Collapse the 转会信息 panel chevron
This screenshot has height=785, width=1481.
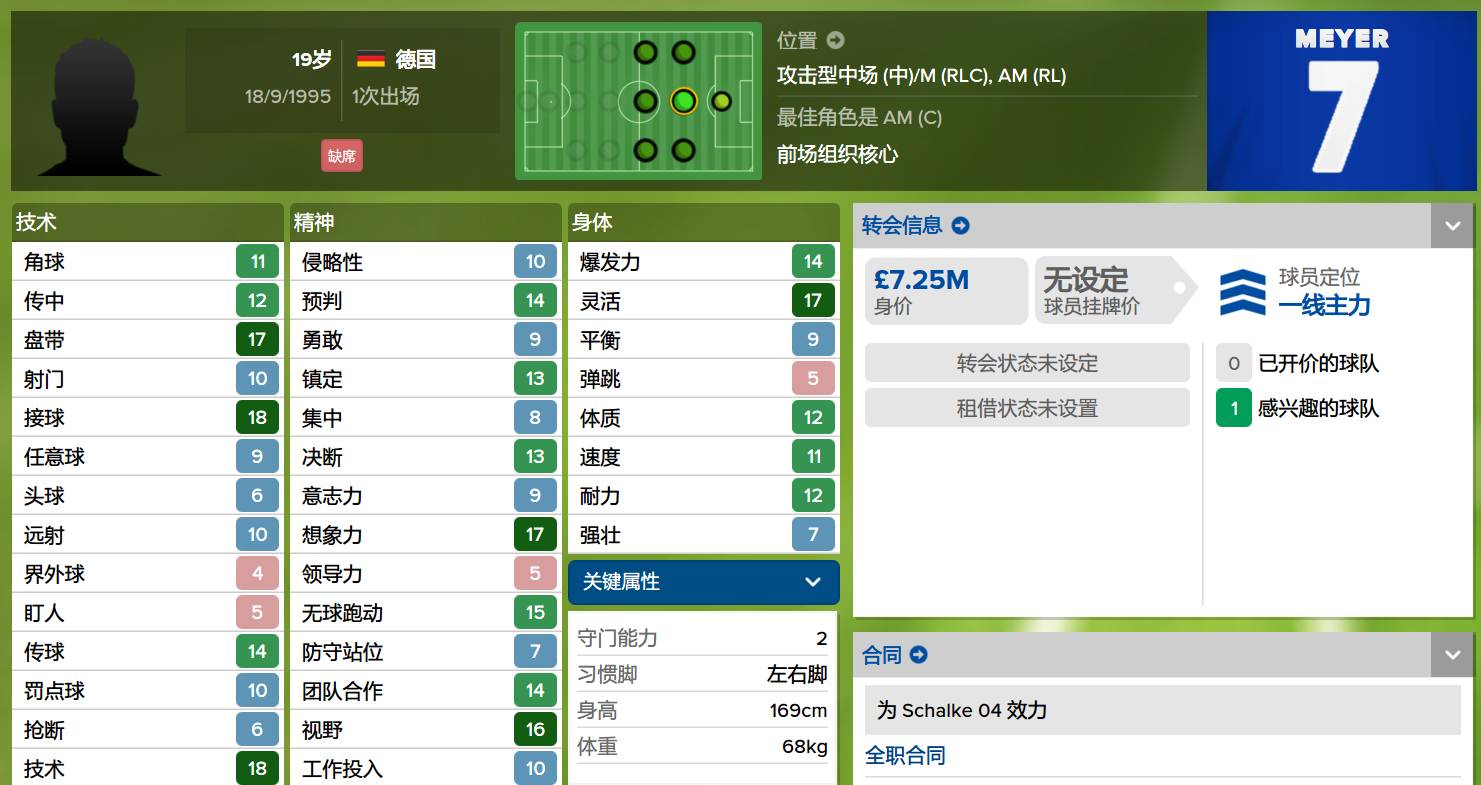[x=1452, y=225]
